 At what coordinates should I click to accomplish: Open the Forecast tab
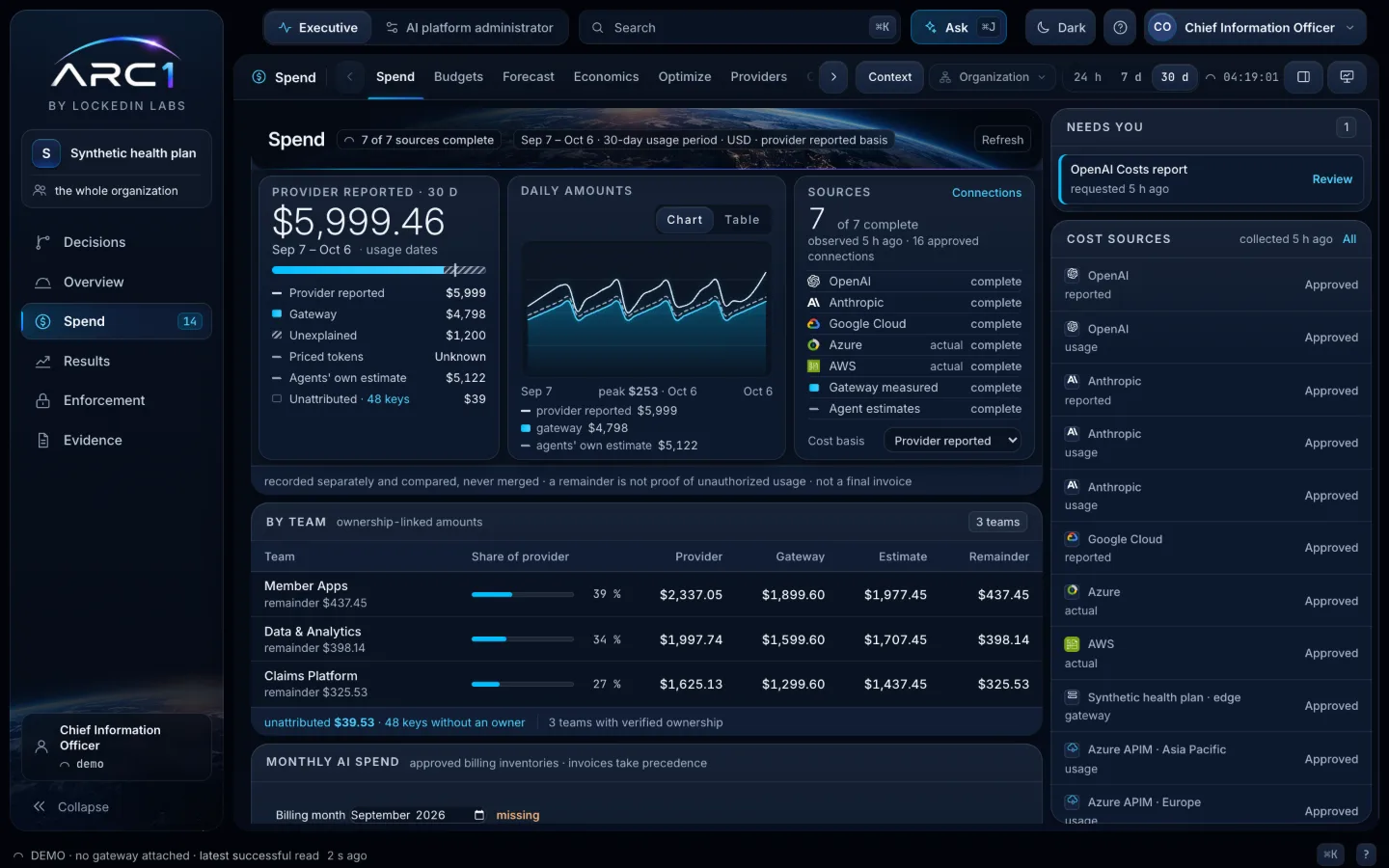(529, 77)
